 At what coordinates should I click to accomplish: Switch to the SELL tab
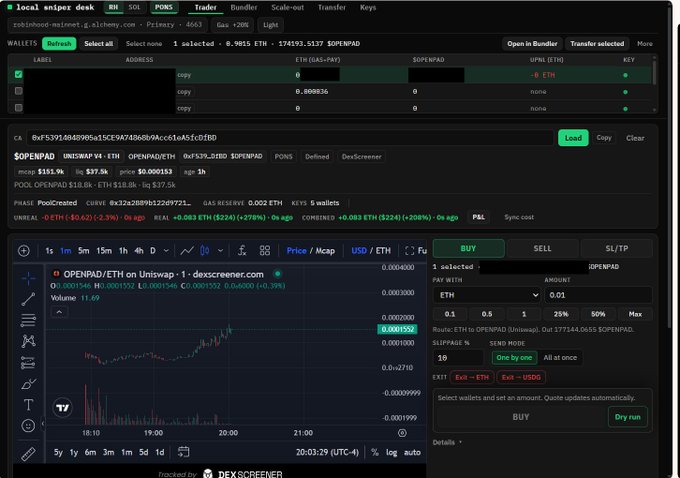click(x=542, y=249)
